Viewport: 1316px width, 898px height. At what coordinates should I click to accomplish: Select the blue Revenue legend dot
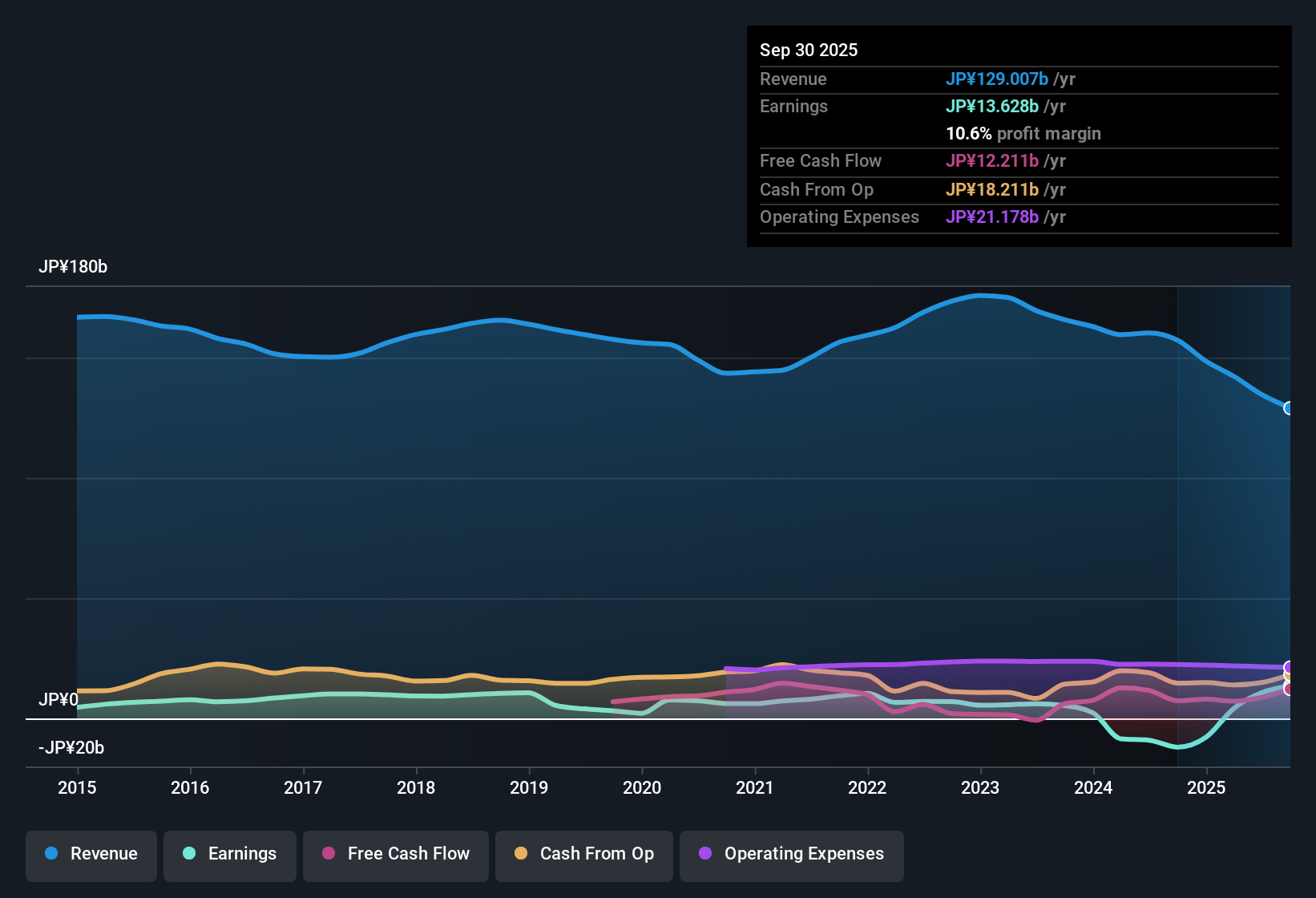50,854
